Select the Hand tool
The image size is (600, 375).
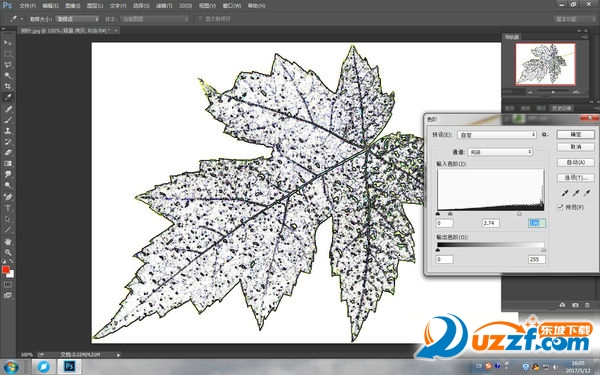point(8,241)
